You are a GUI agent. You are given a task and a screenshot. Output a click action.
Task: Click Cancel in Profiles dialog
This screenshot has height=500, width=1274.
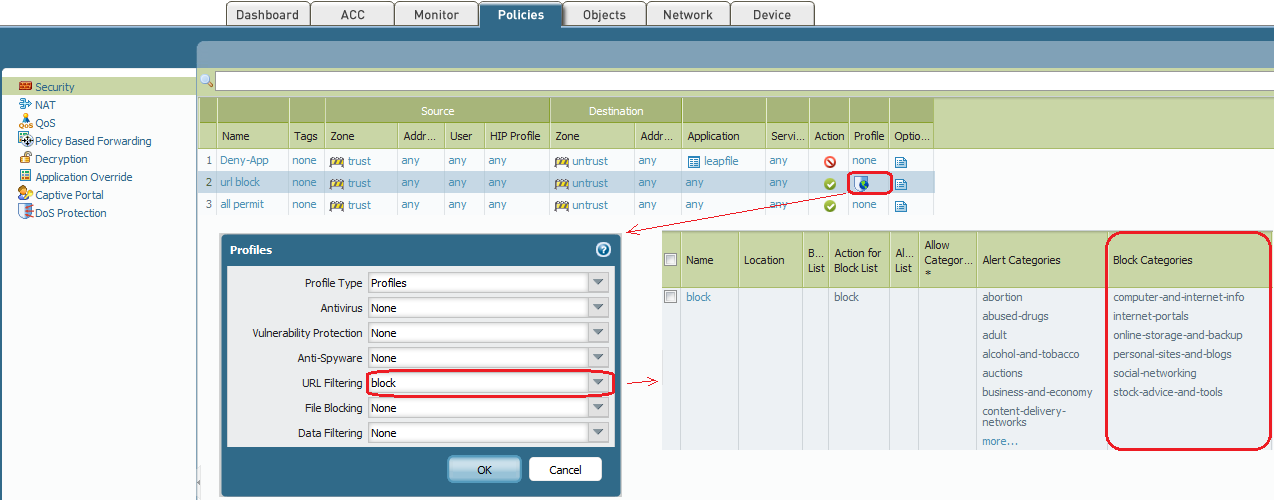(x=565, y=470)
